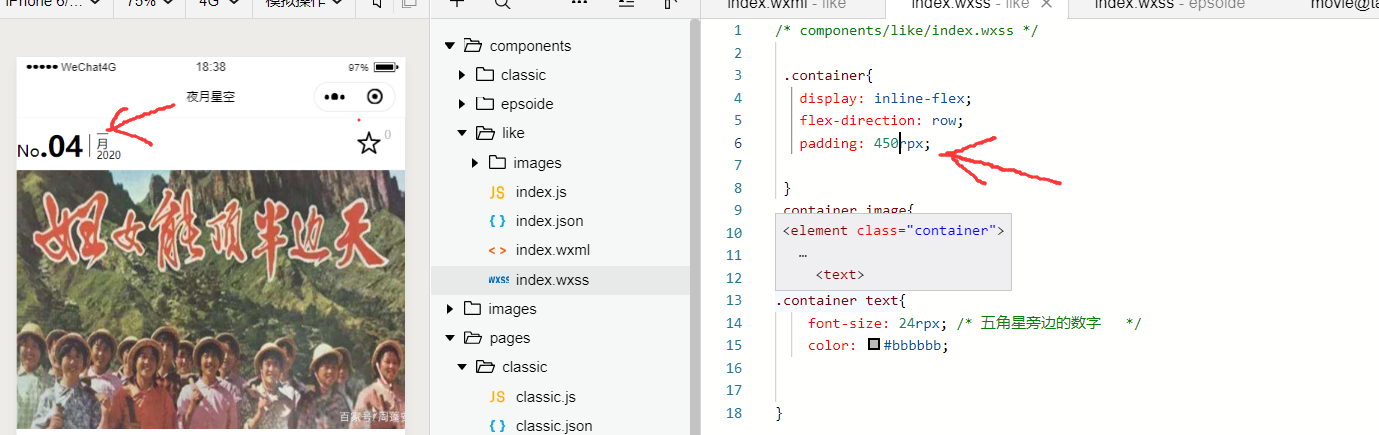Screen dimensions: 1379x435
Task: Click the '.container text{' selector line
Action: coord(840,300)
